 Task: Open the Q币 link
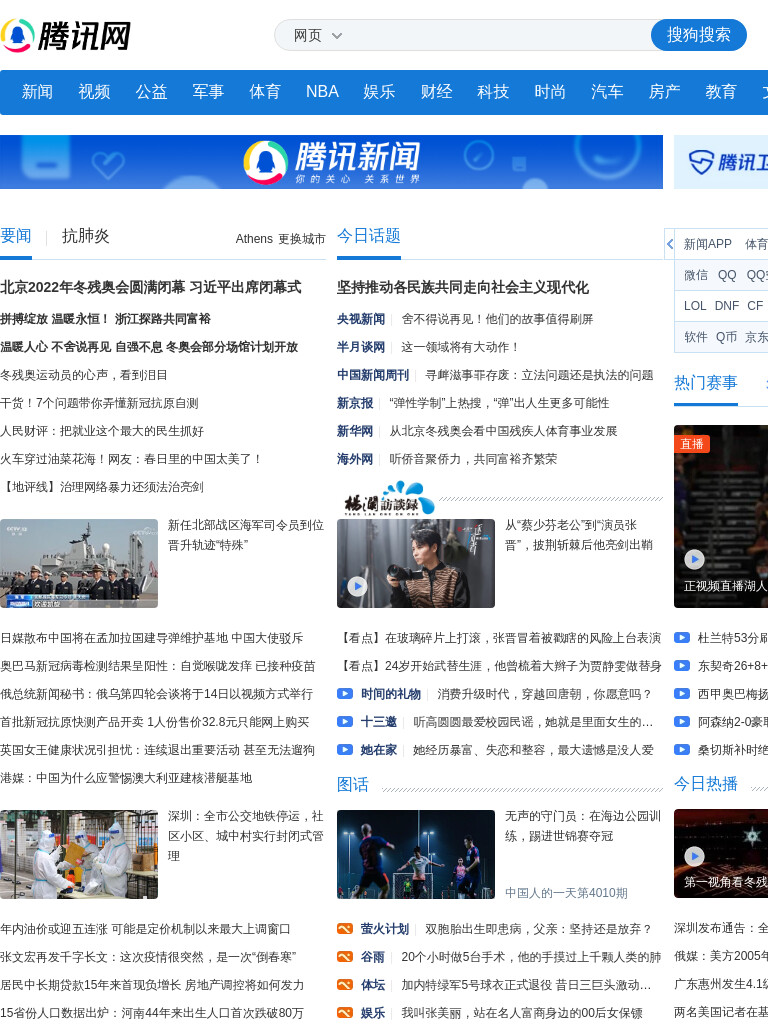pos(726,337)
